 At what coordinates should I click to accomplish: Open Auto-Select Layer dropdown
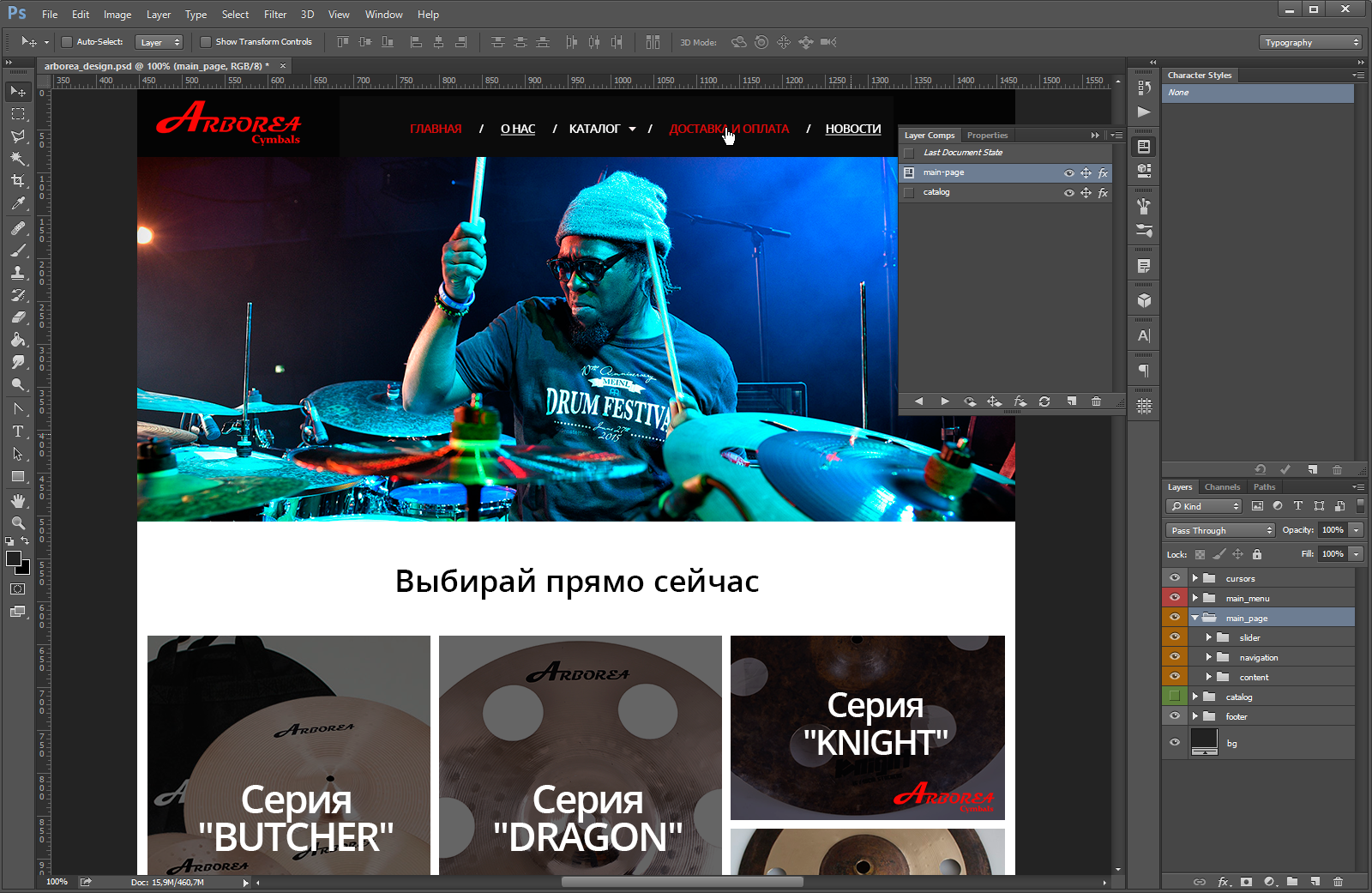click(x=159, y=42)
